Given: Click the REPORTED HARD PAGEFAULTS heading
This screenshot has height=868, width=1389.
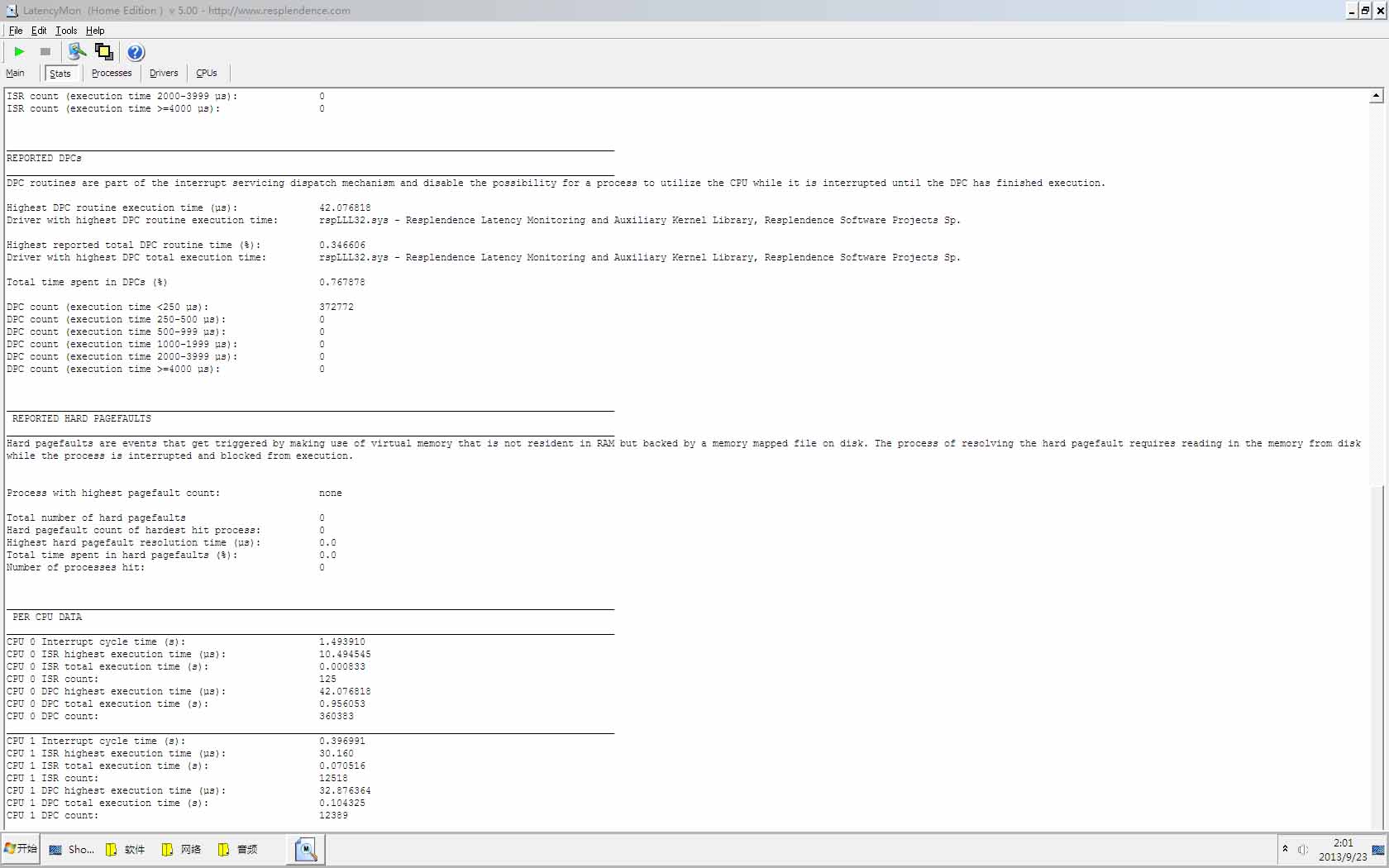Looking at the screenshot, I should click(82, 418).
